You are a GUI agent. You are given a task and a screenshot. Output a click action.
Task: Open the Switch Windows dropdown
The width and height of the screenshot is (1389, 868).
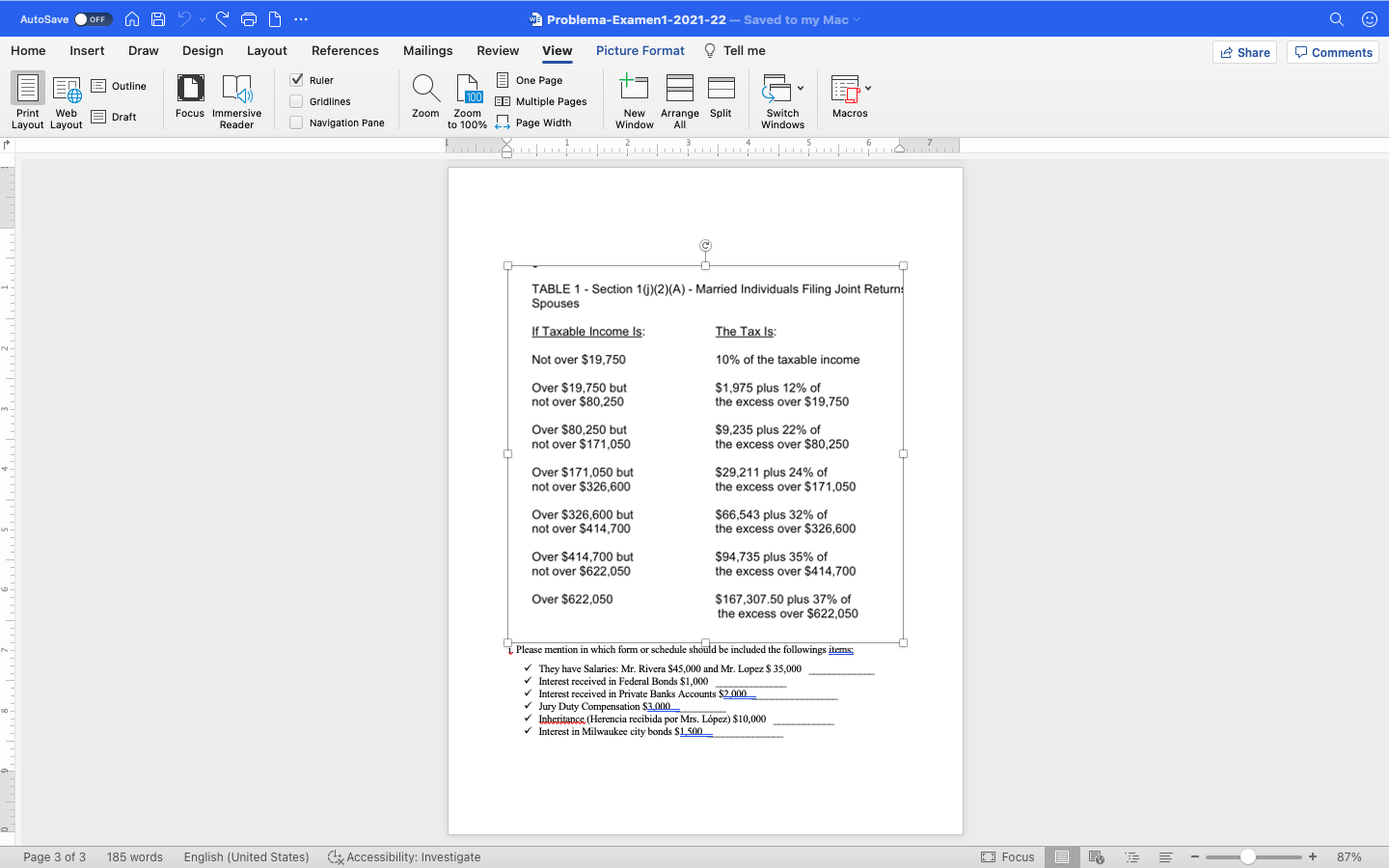pos(783,101)
